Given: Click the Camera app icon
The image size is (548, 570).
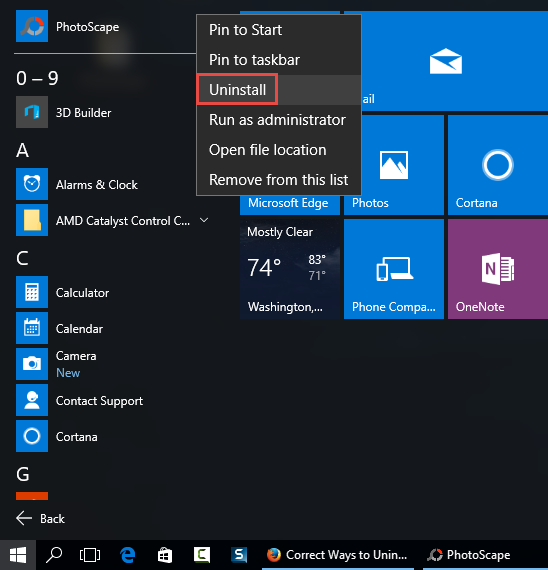Looking at the screenshot, I should (32, 364).
